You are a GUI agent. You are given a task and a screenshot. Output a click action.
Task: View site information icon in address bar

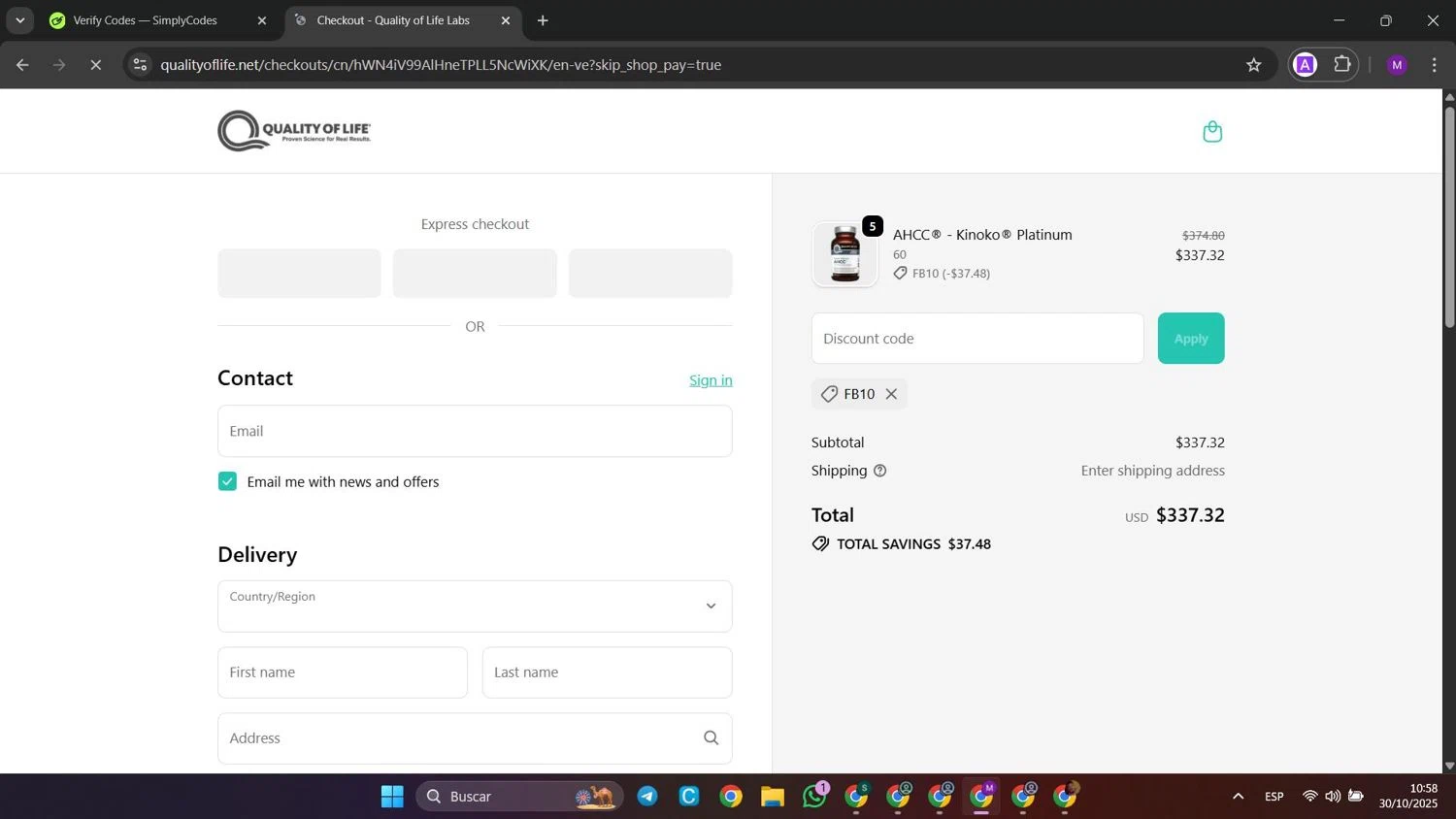(x=140, y=65)
